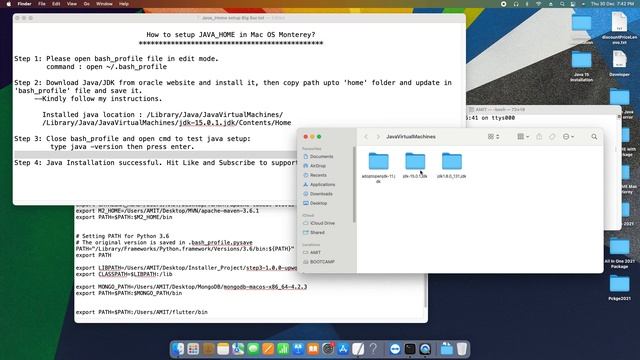Click the Finder Tags toolbar button

tap(552, 137)
